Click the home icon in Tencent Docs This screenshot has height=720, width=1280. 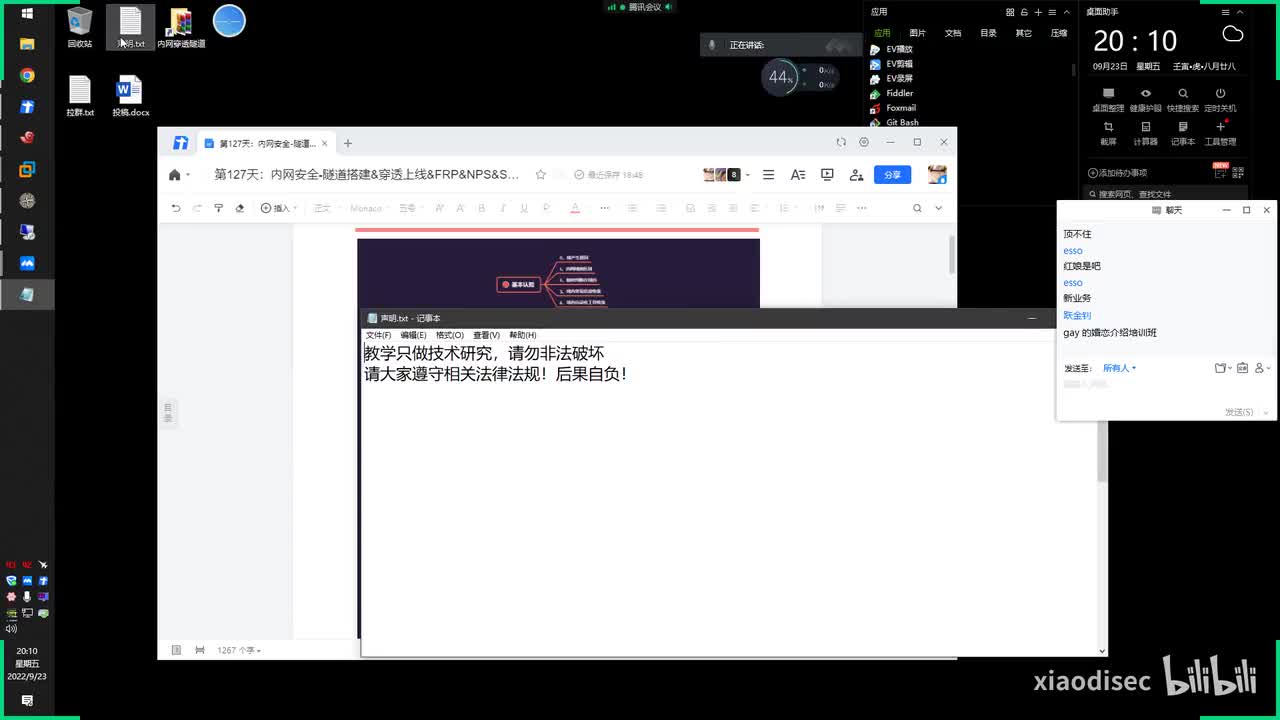(175, 175)
